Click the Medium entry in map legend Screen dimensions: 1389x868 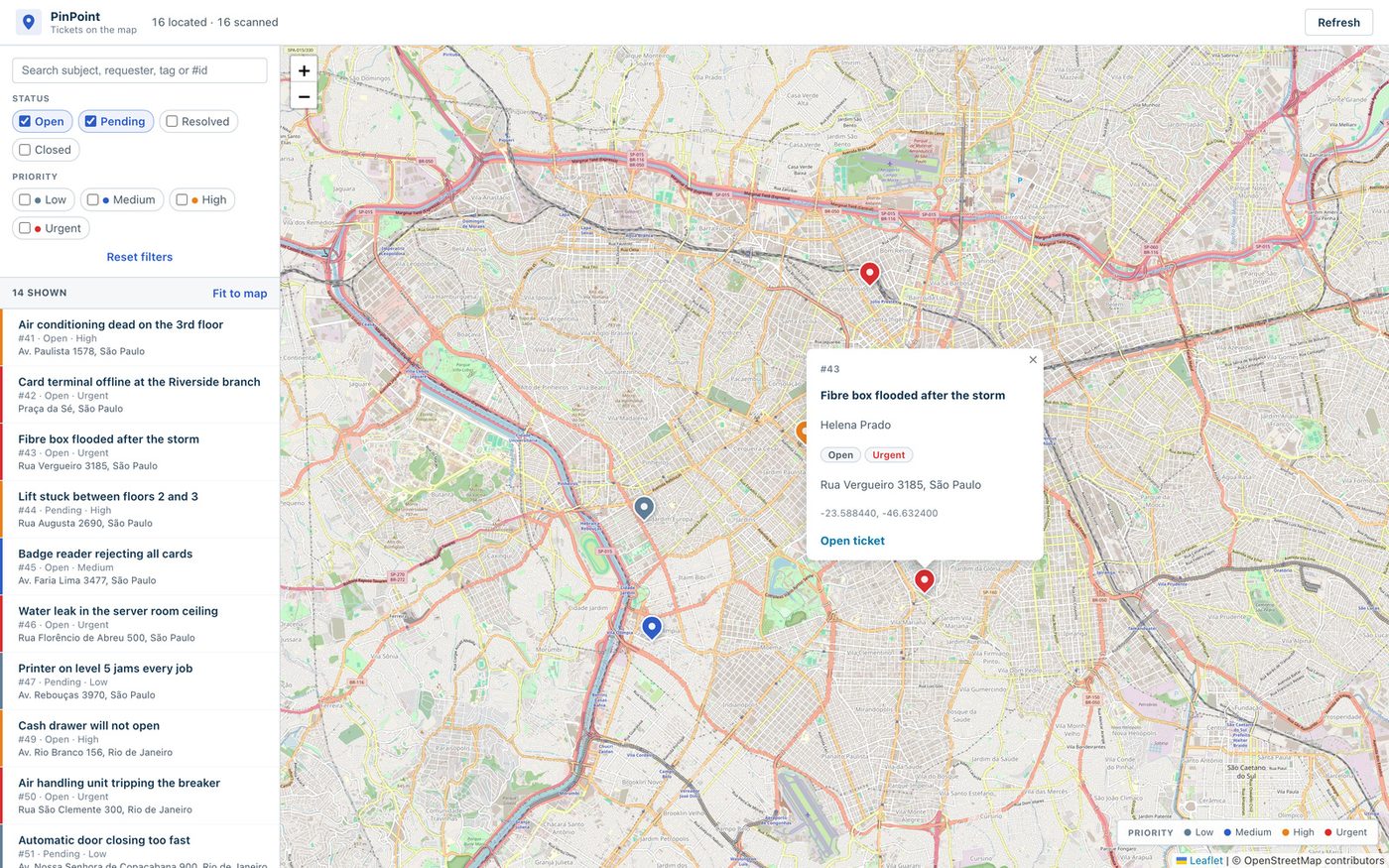1247,832
